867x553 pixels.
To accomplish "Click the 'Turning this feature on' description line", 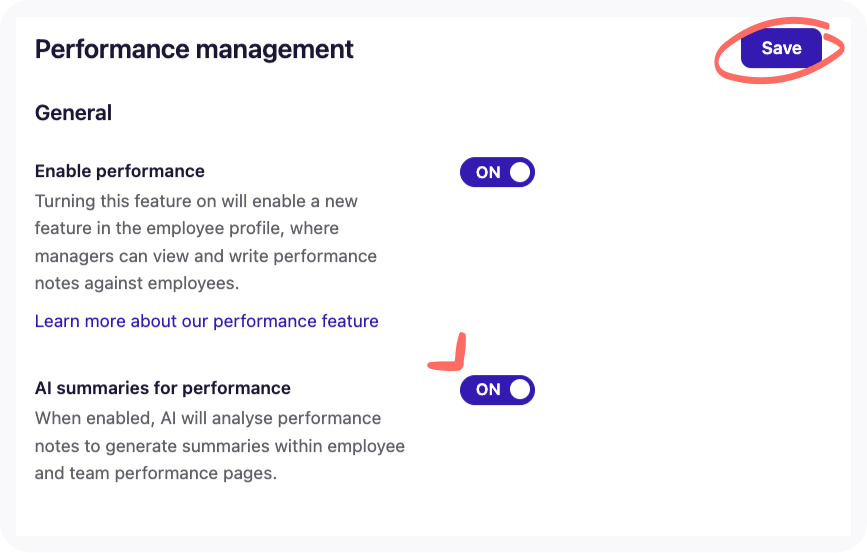I will 196,201.
